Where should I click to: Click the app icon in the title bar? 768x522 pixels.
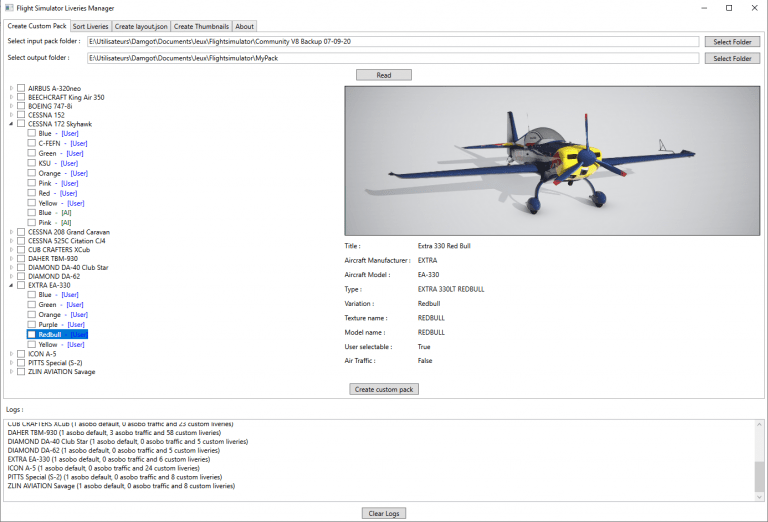[9, 8]
